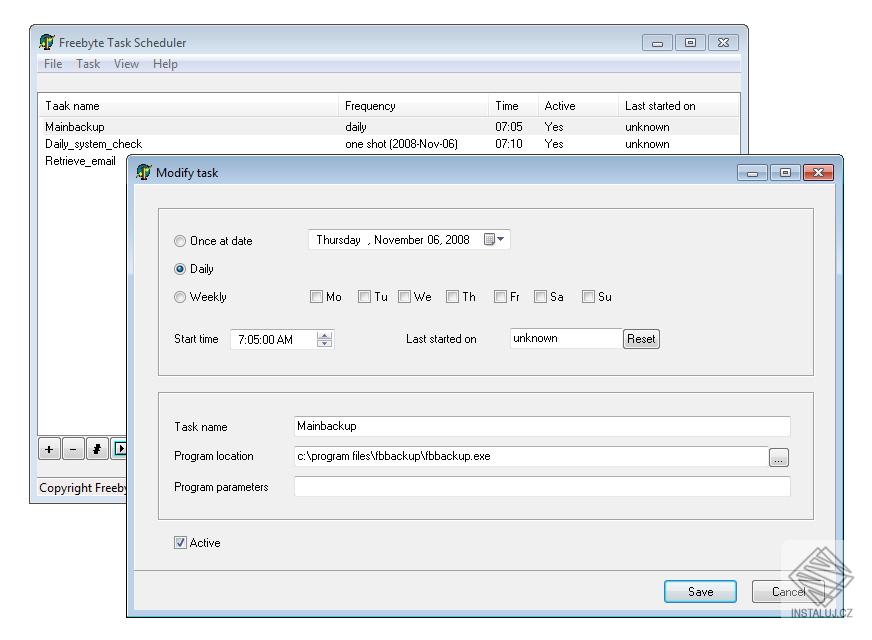Save the modified task
Image resolution: width=872 pixels, height=640 pixels.
700,591
